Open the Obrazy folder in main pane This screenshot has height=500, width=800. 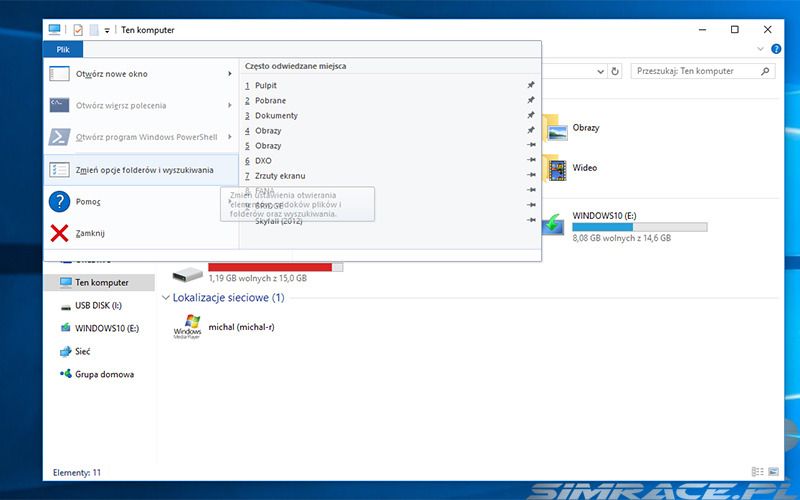[554, 128]
